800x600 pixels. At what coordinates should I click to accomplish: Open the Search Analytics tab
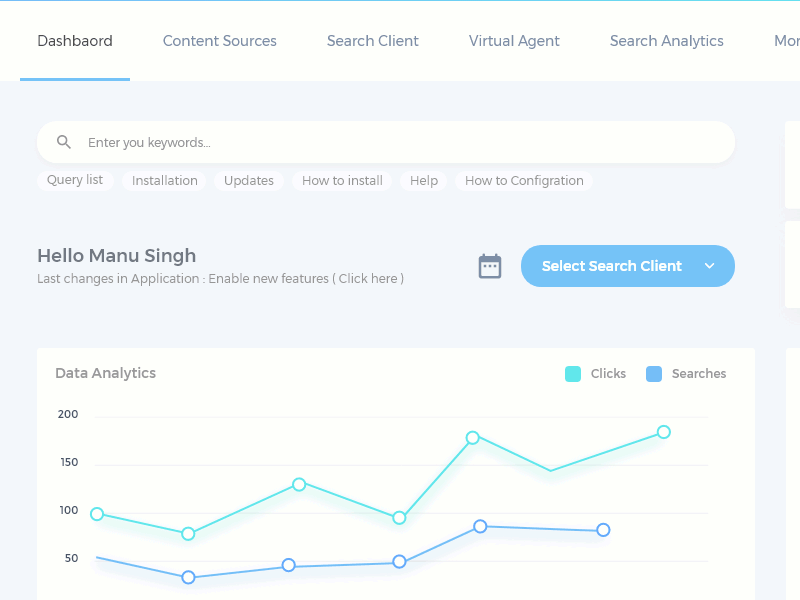pos(667,41)
